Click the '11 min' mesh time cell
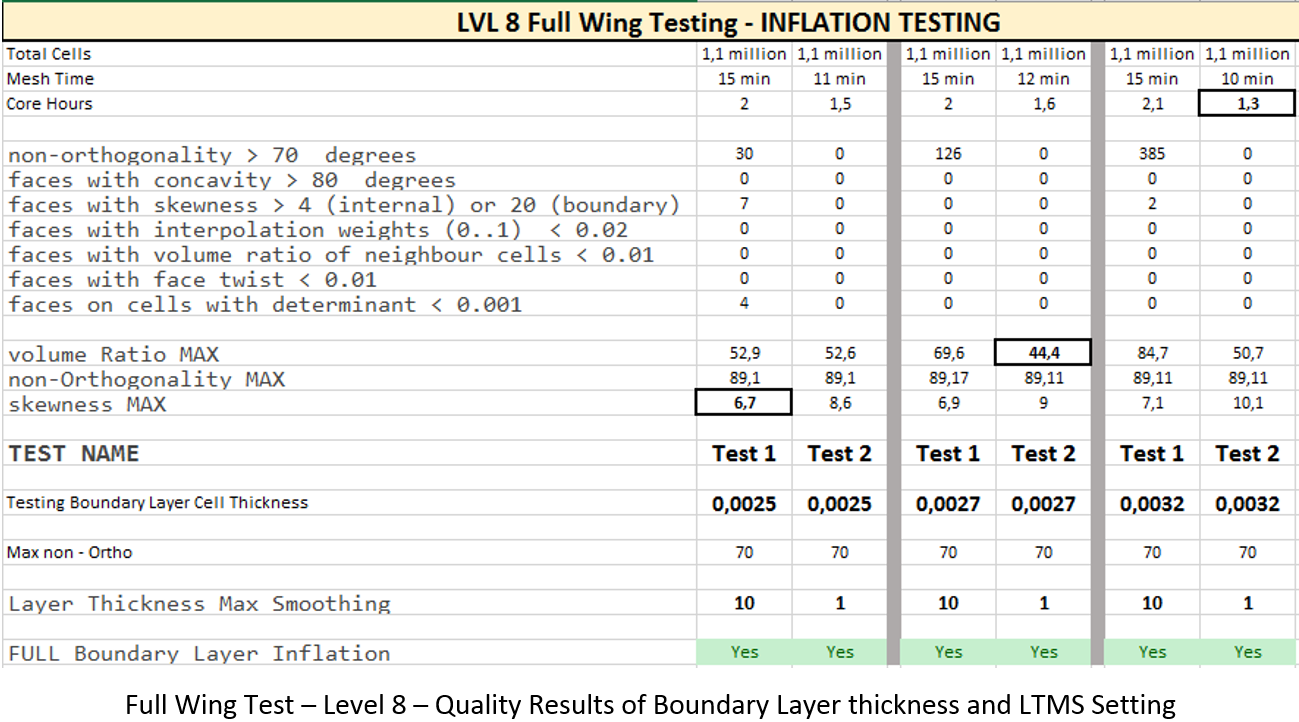1299x722 pixels. [x=840, y=79]
